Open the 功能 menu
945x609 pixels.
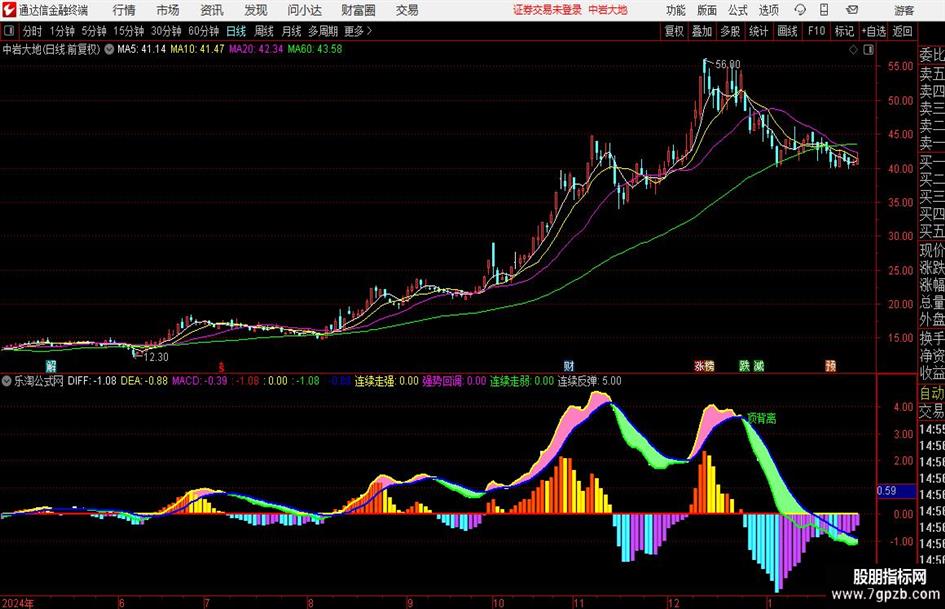676,10
